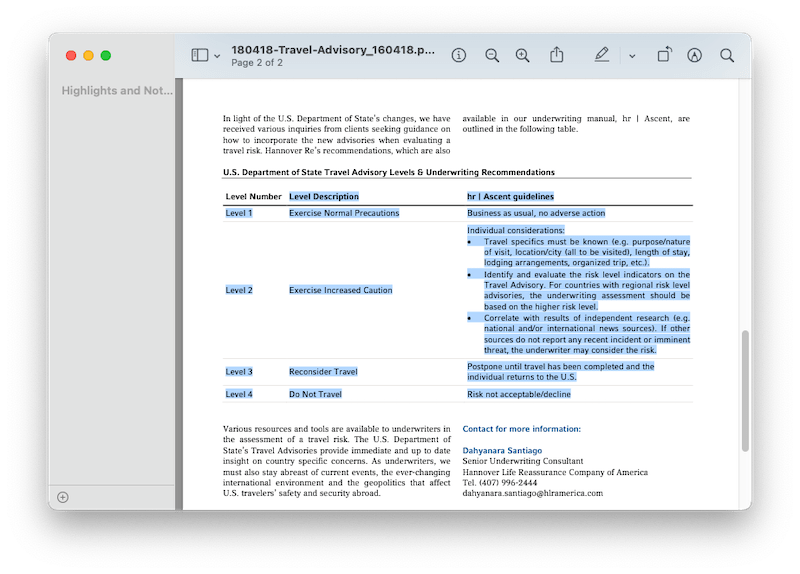
Task: Click the zoom out magnifier icon
Action: (492, 56)
